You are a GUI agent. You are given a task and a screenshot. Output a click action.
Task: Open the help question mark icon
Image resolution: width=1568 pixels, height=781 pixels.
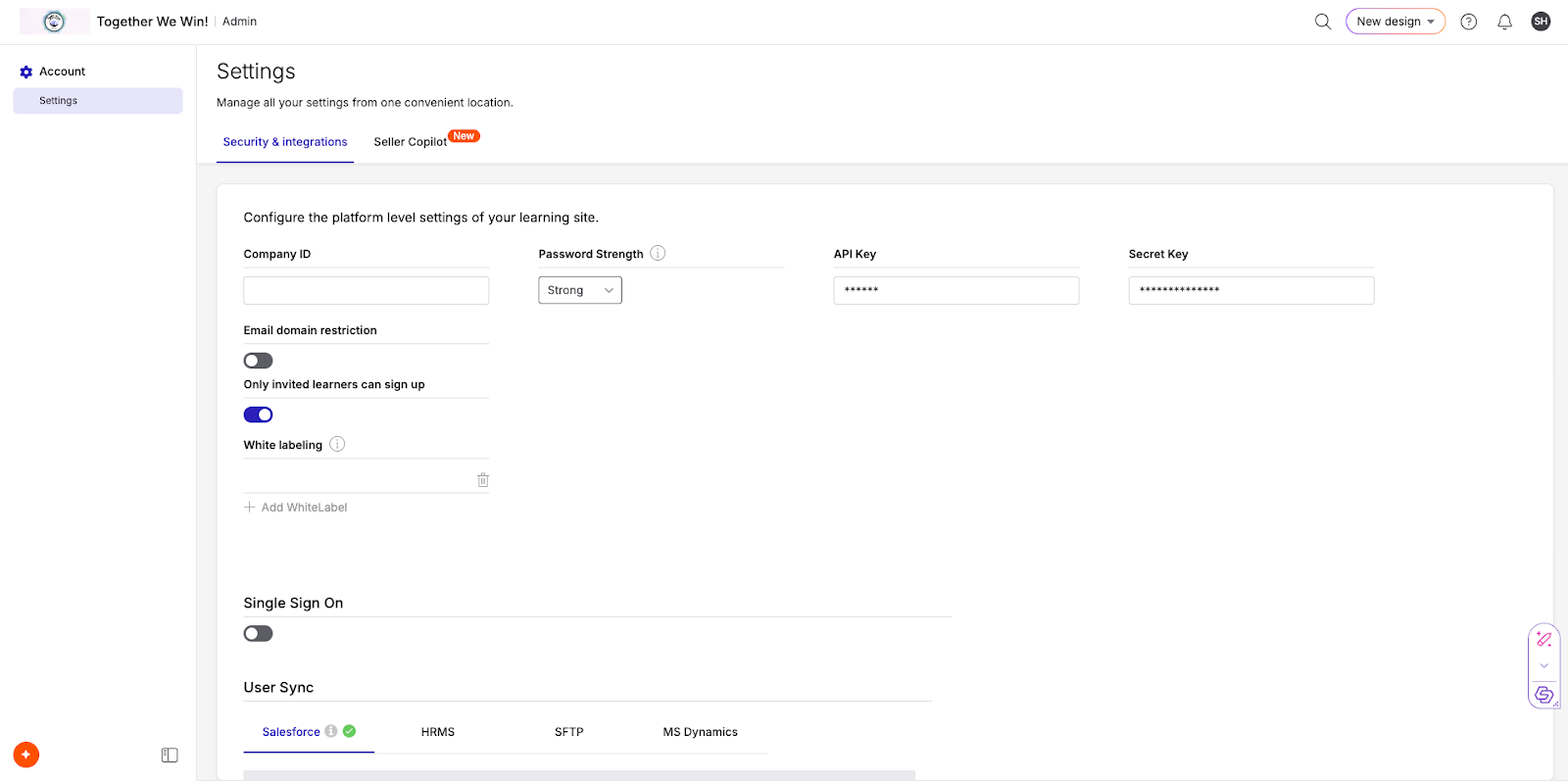point(1468,22)
